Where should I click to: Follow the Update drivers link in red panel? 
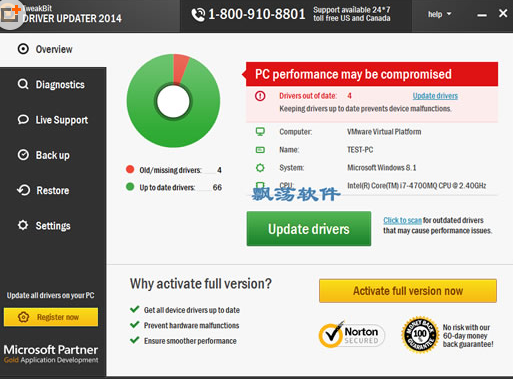point(435,96)
